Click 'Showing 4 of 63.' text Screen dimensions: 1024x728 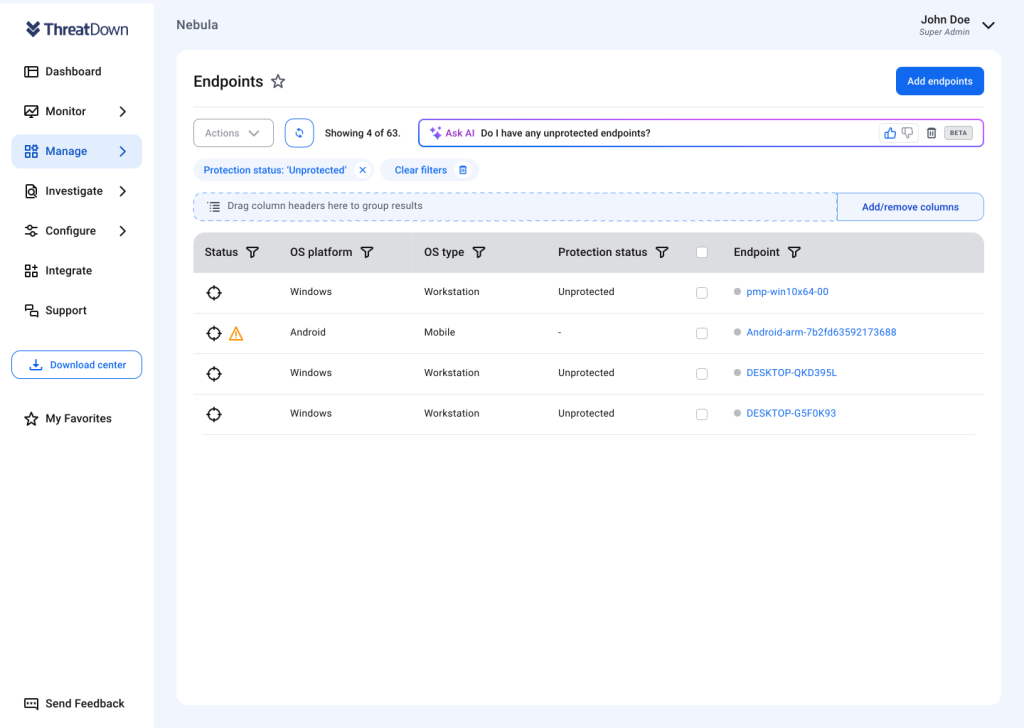pos(362,133)
